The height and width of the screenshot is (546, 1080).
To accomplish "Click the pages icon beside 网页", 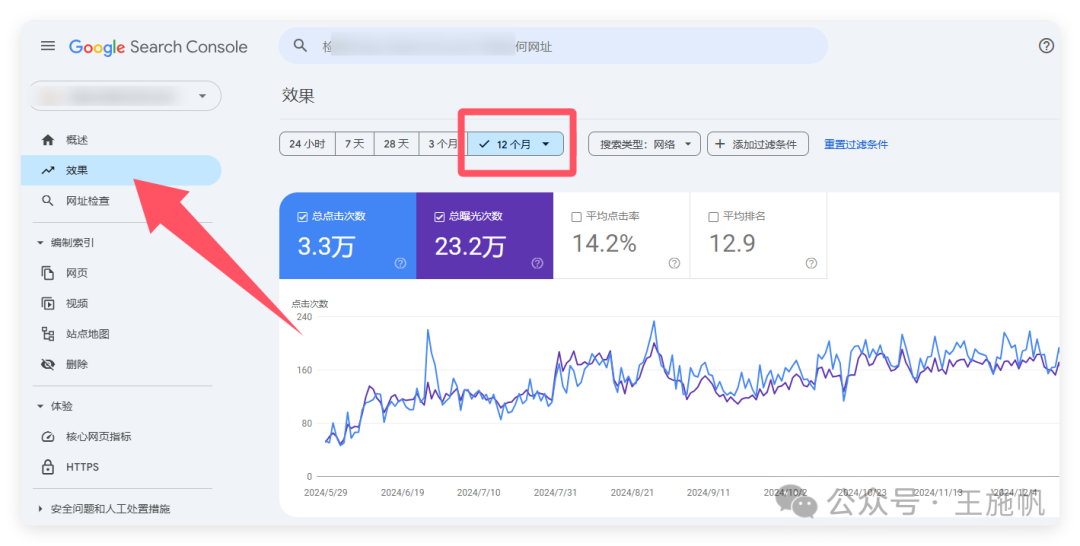I will (x=48, y=273).
